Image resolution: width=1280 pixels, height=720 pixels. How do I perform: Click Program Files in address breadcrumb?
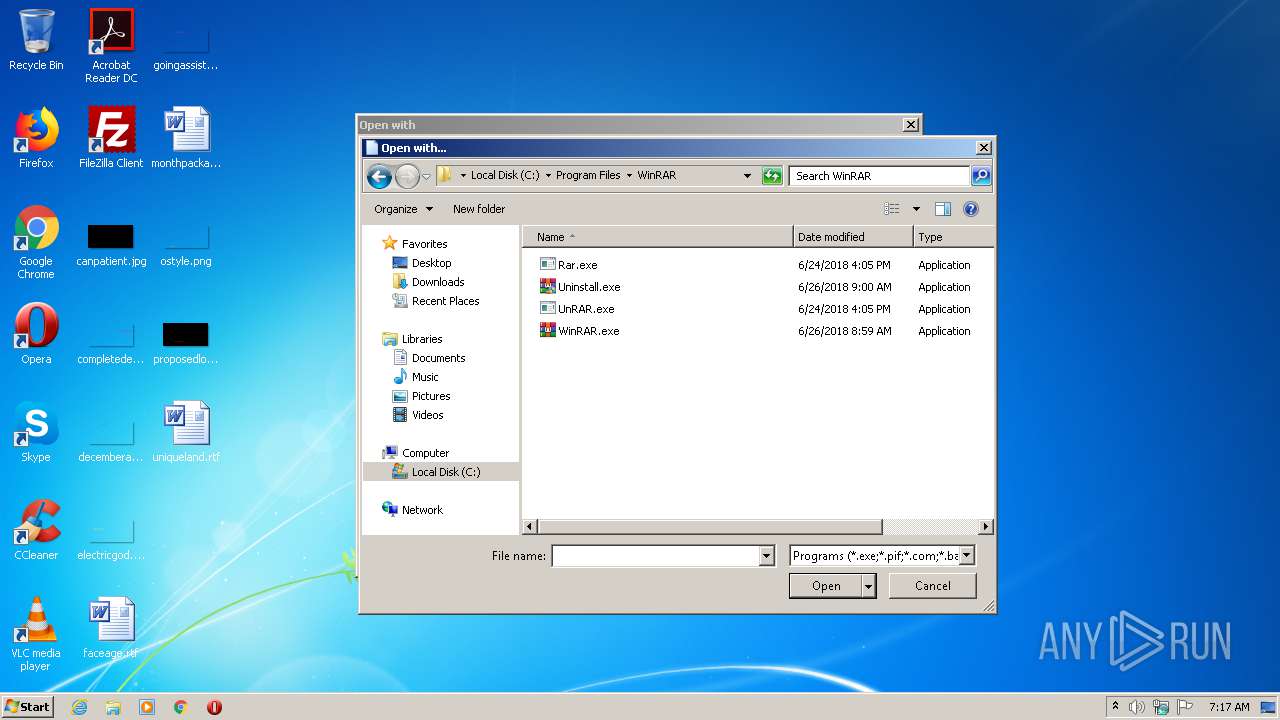coord(588,175)
